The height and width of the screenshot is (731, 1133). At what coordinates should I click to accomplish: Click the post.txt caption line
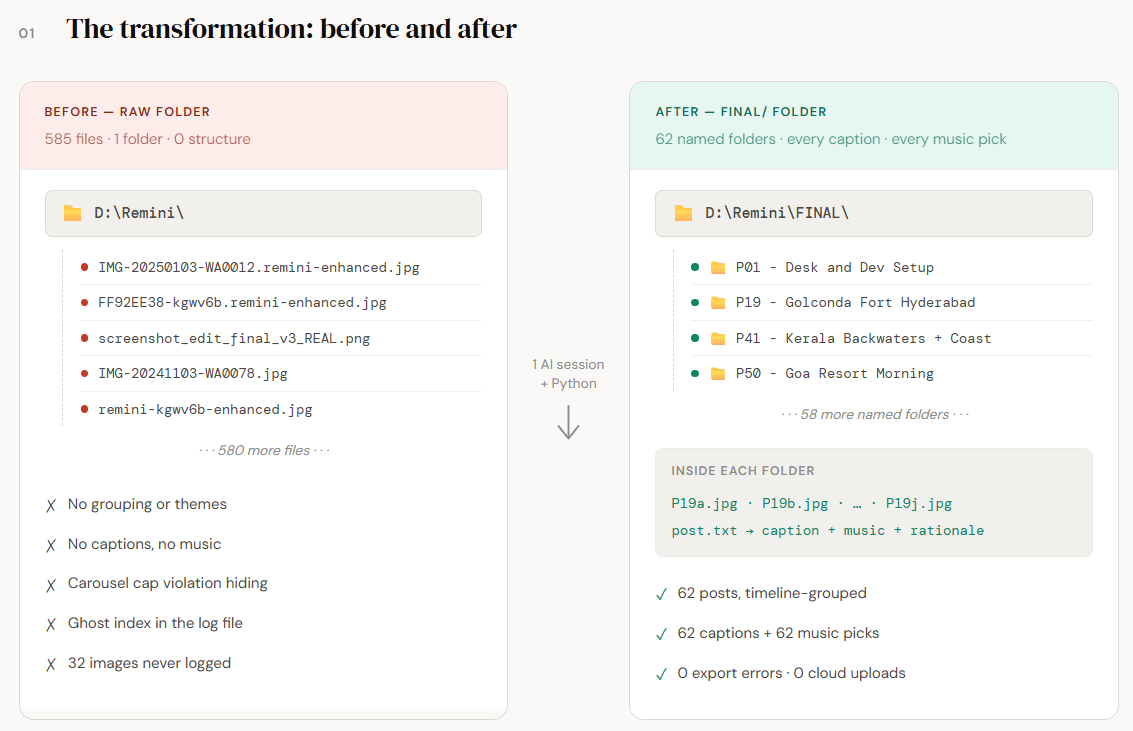tap(827, 530)
